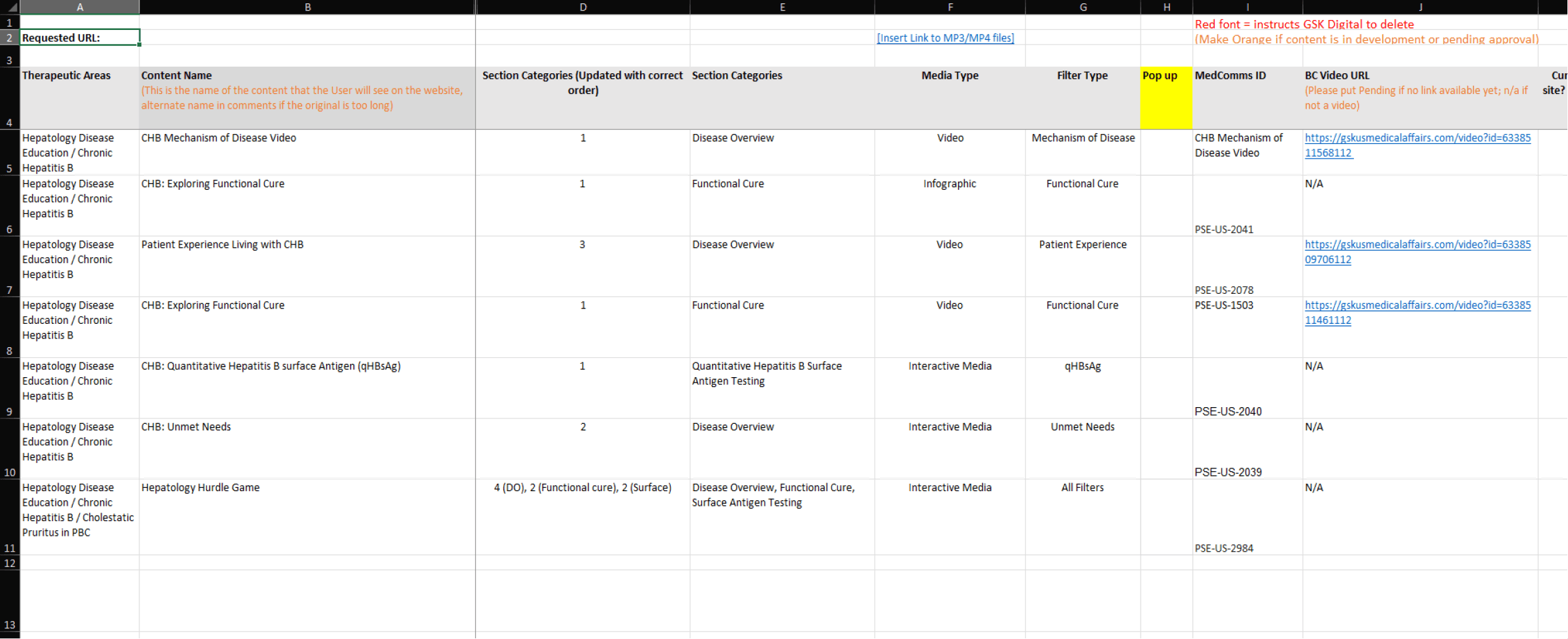
Task: Select the 'MedComms ID' header cell
Action: tap(1247, 98)
